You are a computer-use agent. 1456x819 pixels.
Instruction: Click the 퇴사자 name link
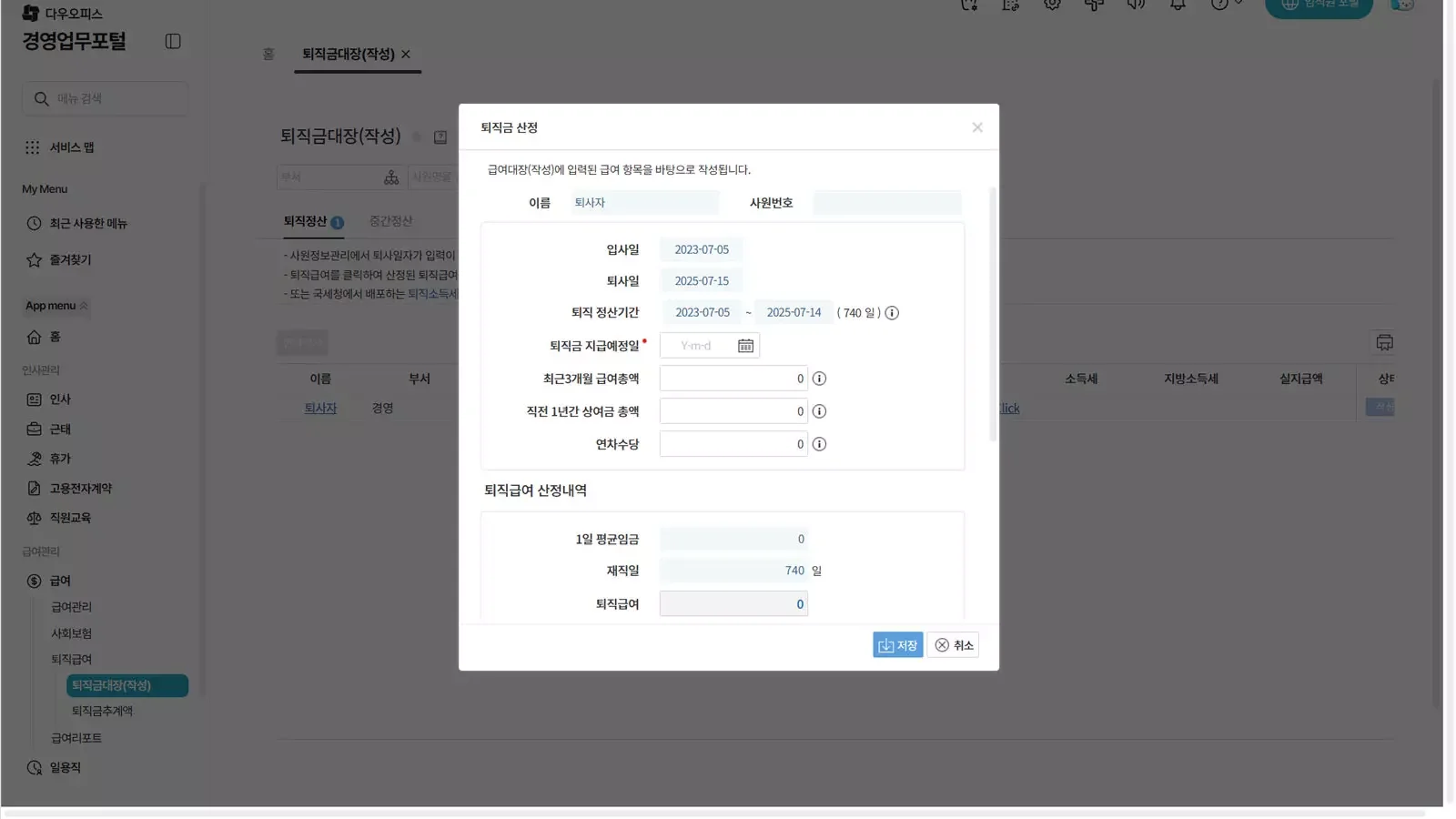tap(320, 409)
